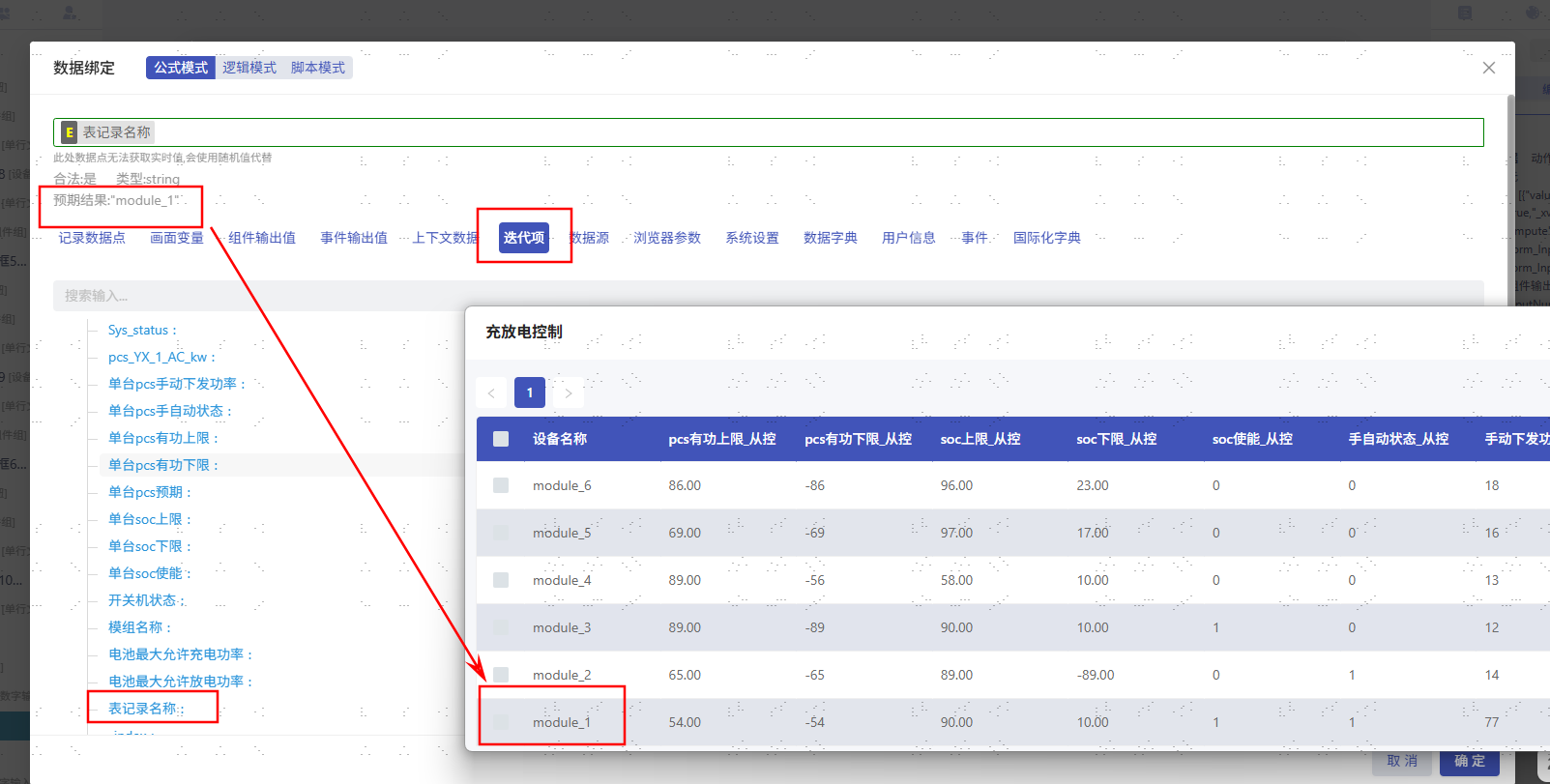Screen dimensions: 1550x784
Task: Open the 系统设置 tab
Action: point(752,238)
